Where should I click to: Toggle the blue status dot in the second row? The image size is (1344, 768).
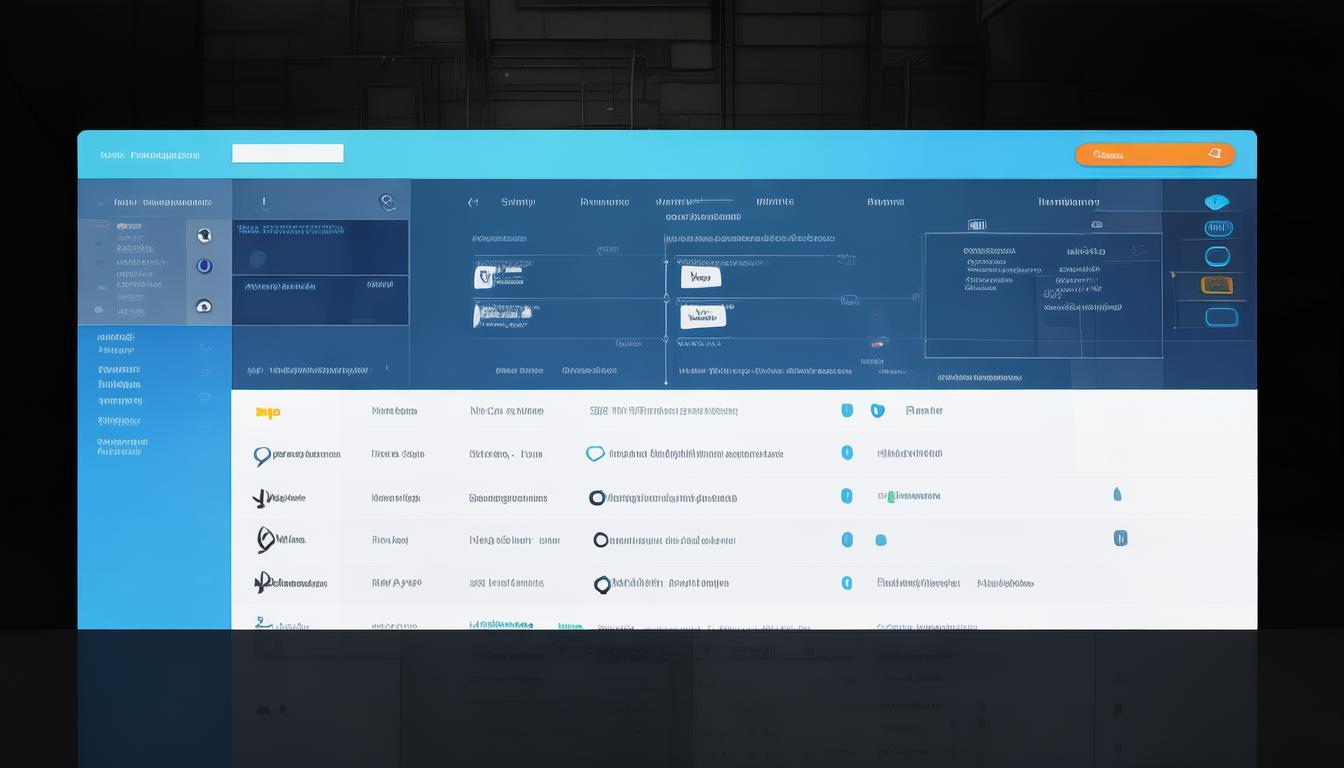pyautogui.click(x=847, y=453)
